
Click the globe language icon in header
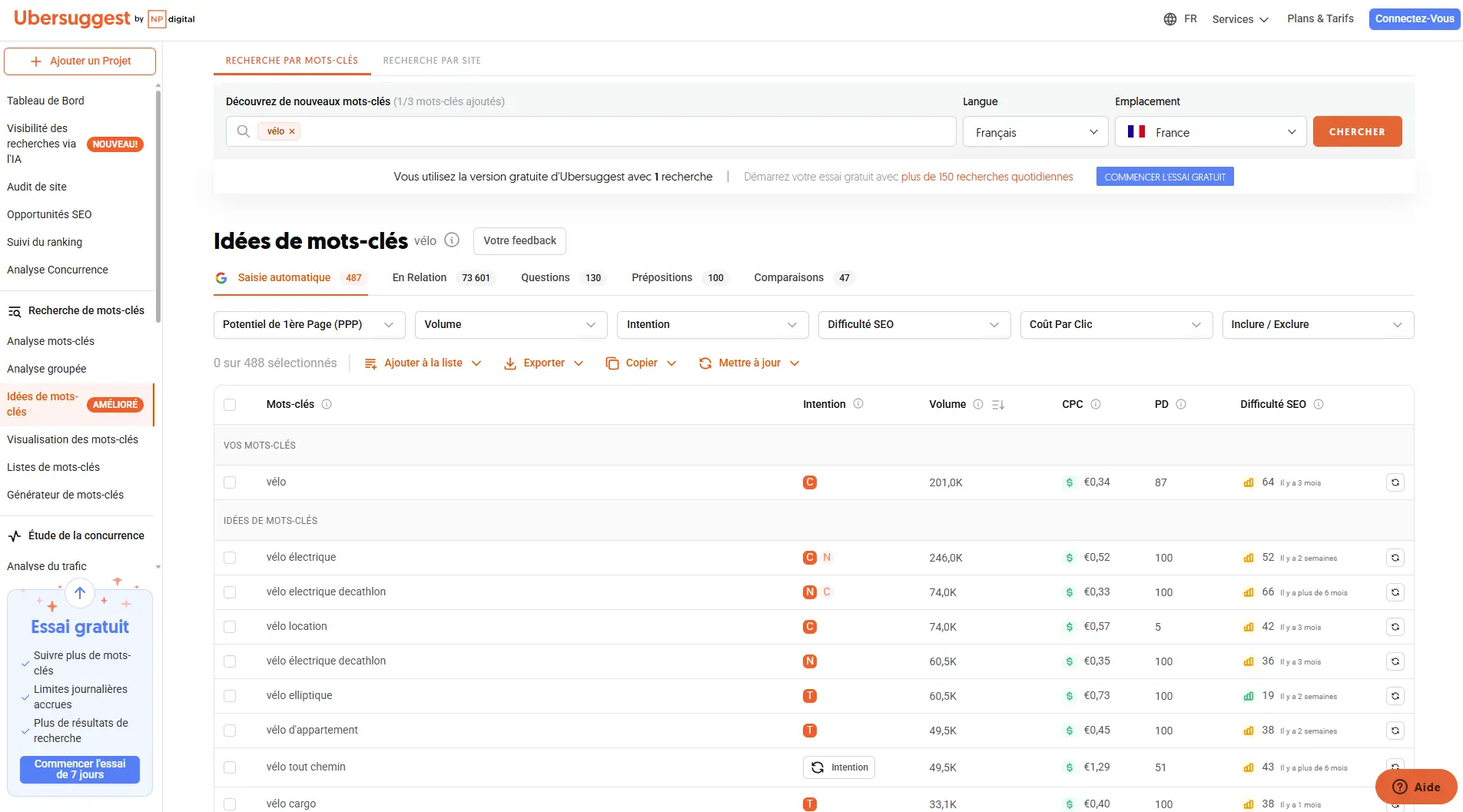(x=1169, y=19)
